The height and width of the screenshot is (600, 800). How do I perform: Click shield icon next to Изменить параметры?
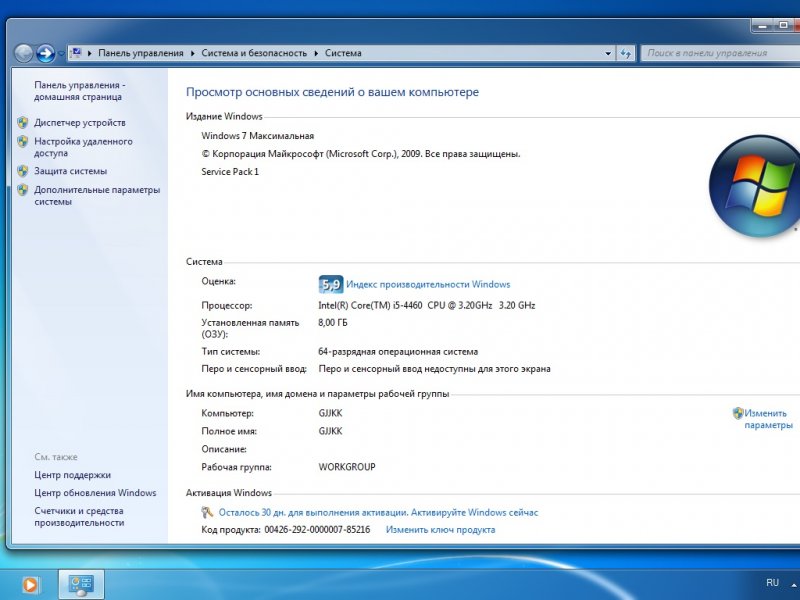pyautogui.click(x=738, y=413)
